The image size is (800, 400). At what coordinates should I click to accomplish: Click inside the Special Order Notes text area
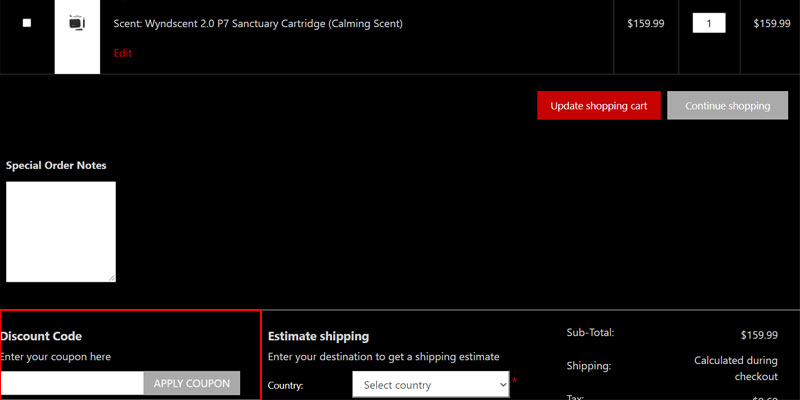(x=60, y=230)
